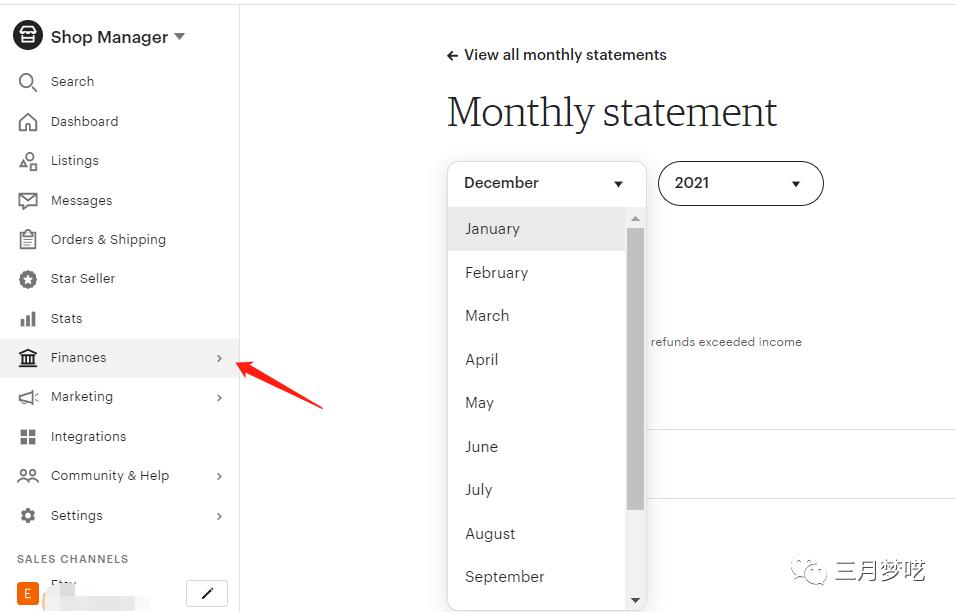The height and width of the screenshot is (612, 956).
Task: Open the Integrations sidebar link
Action: (x=88, y=437)
